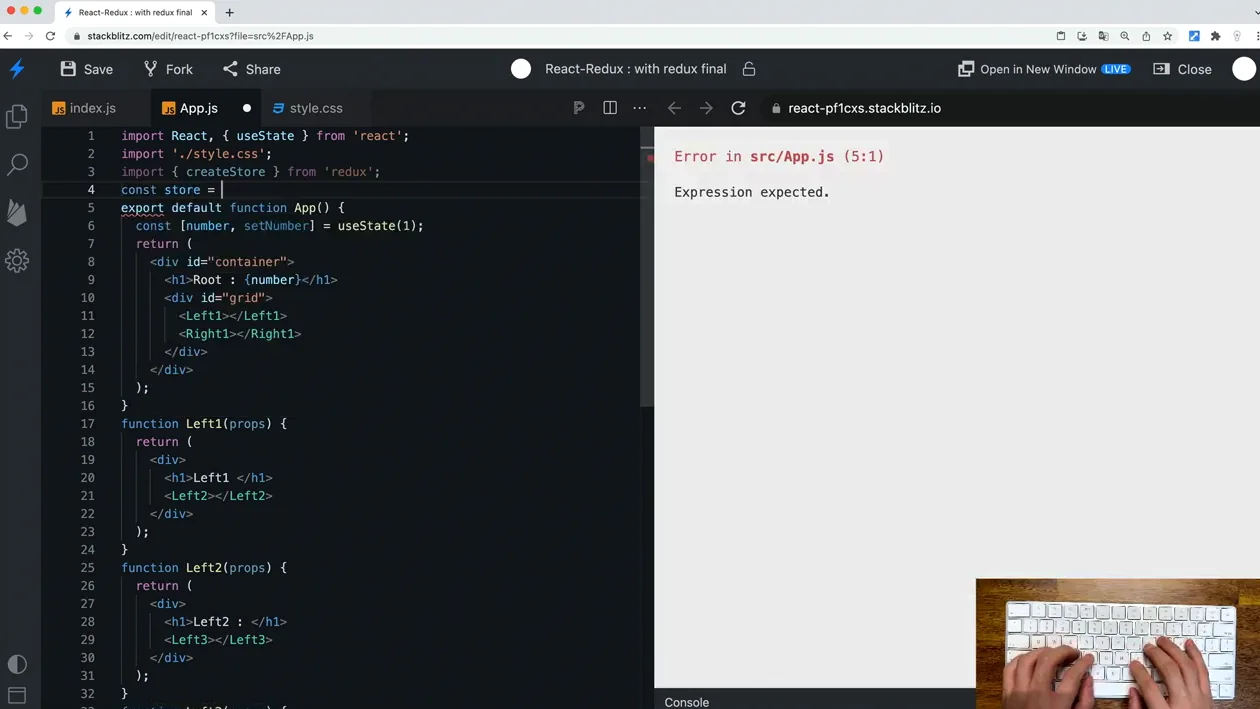This screenshot has width=1260, height=709.
Task: Bookmark this page with star icon
Action: click(x=1167, y=36)
